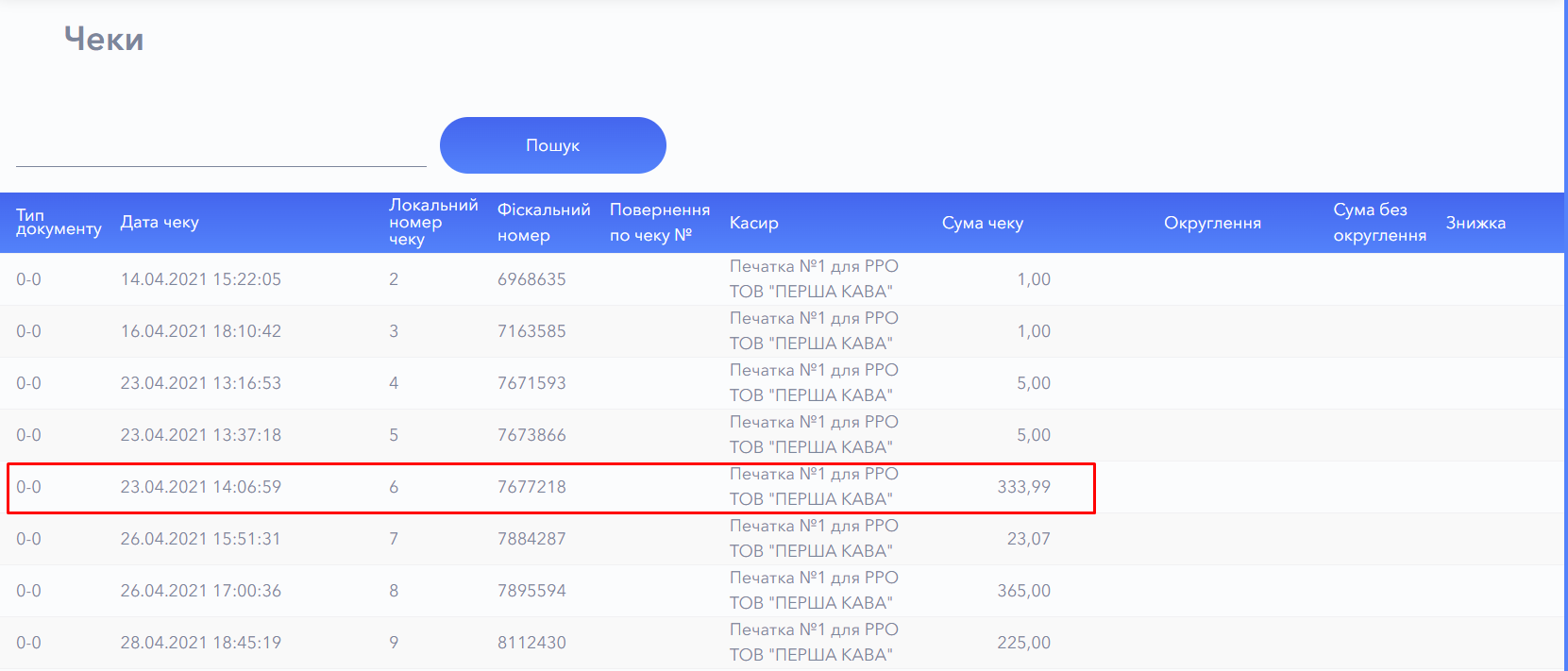The image size is (1568, 671).
Task: Select receipt dated 16.04.2021 18:10:42
Action: [200, 331]
